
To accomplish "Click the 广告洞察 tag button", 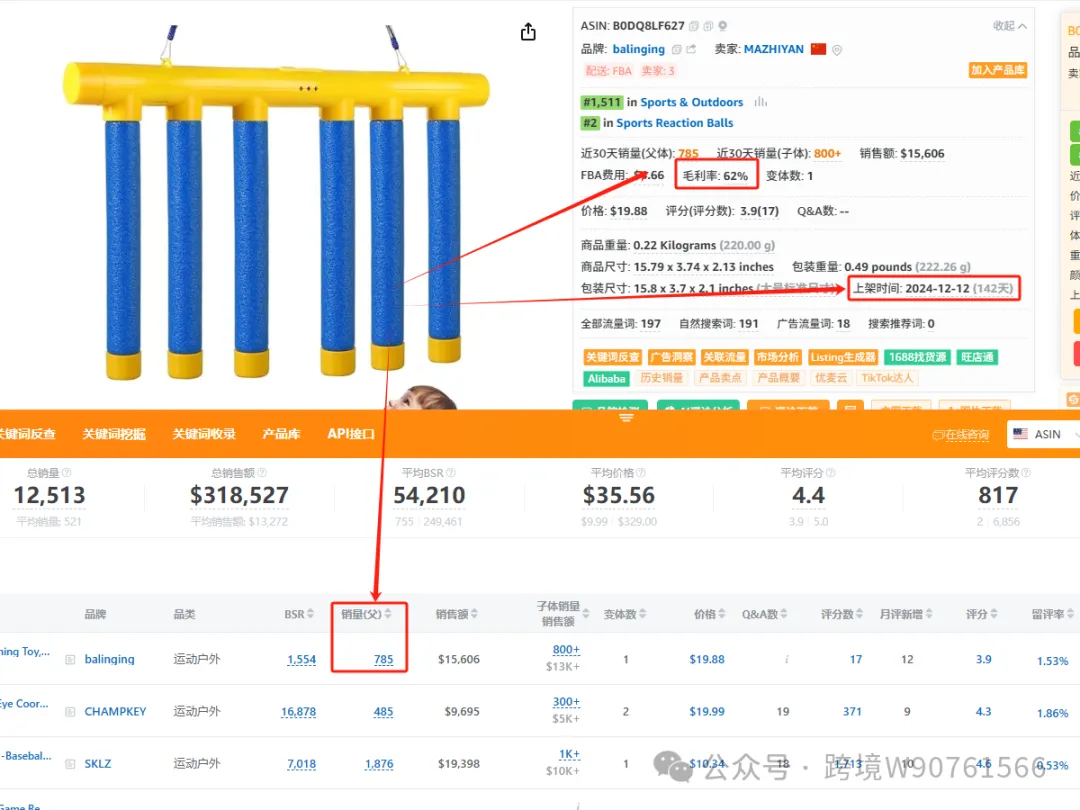I will click(672, 357).
